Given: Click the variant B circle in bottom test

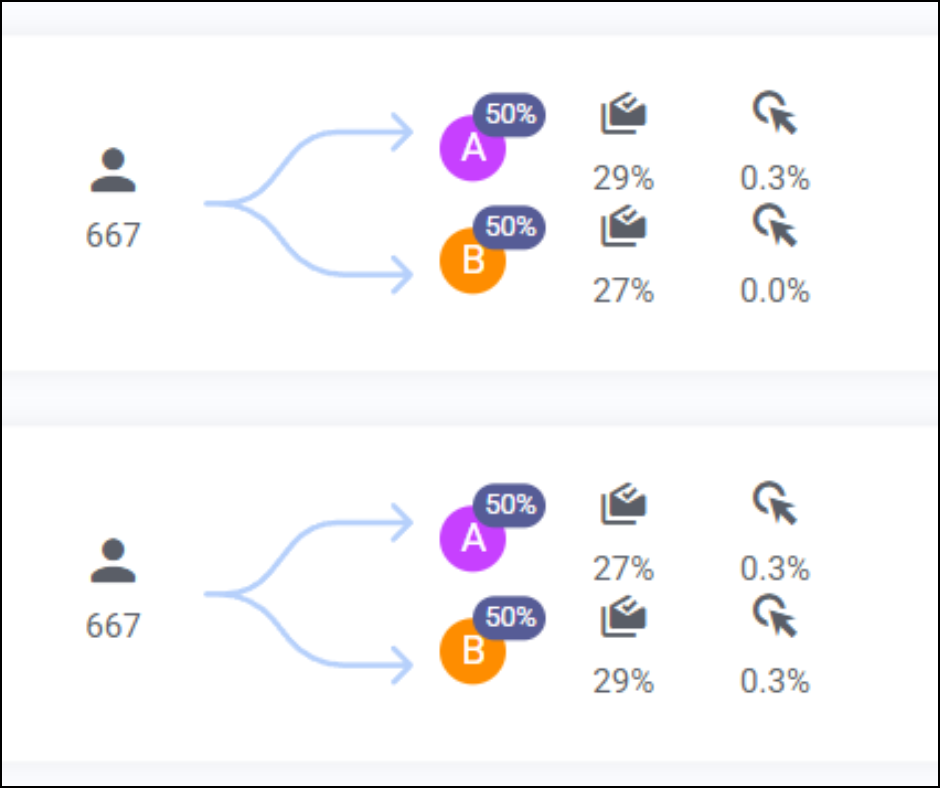Looking at the screenshot, I should point(472,648).
